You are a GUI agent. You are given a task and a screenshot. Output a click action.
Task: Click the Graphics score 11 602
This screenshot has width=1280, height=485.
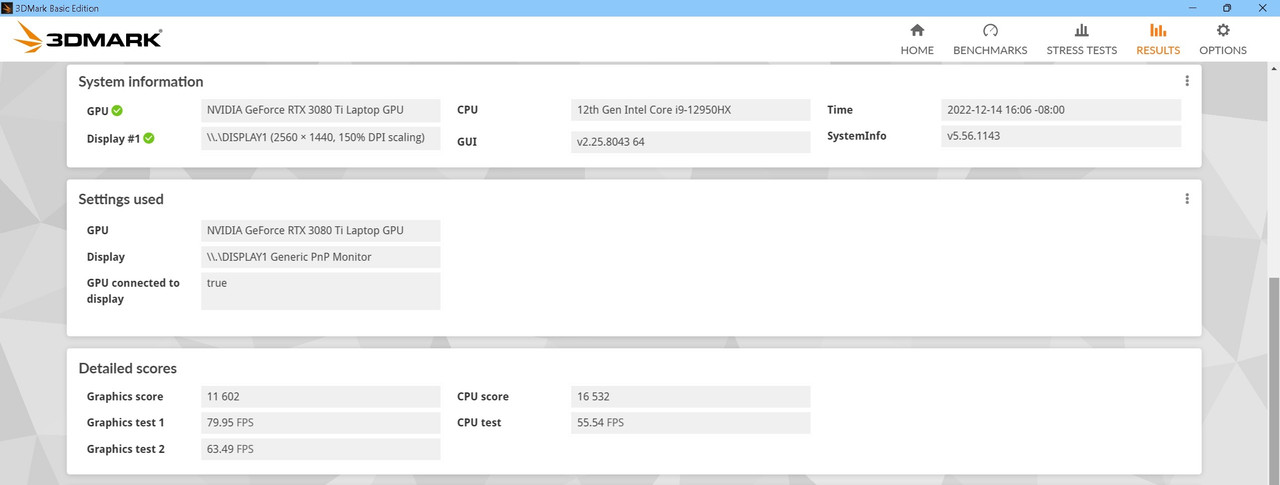click(x=320, y=397)
